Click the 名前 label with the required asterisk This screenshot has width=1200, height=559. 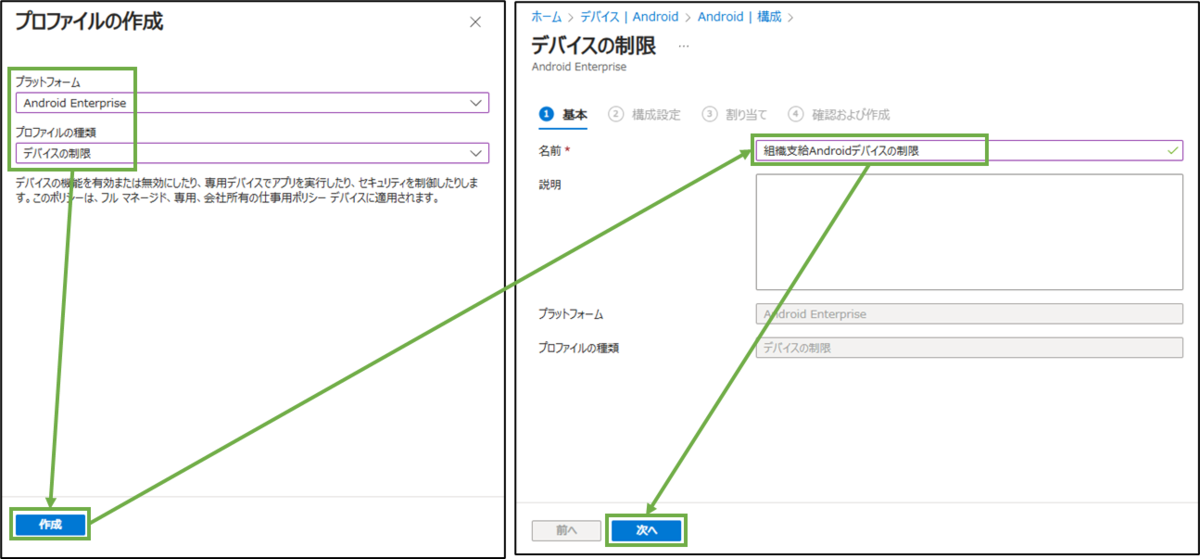(557, 150)
